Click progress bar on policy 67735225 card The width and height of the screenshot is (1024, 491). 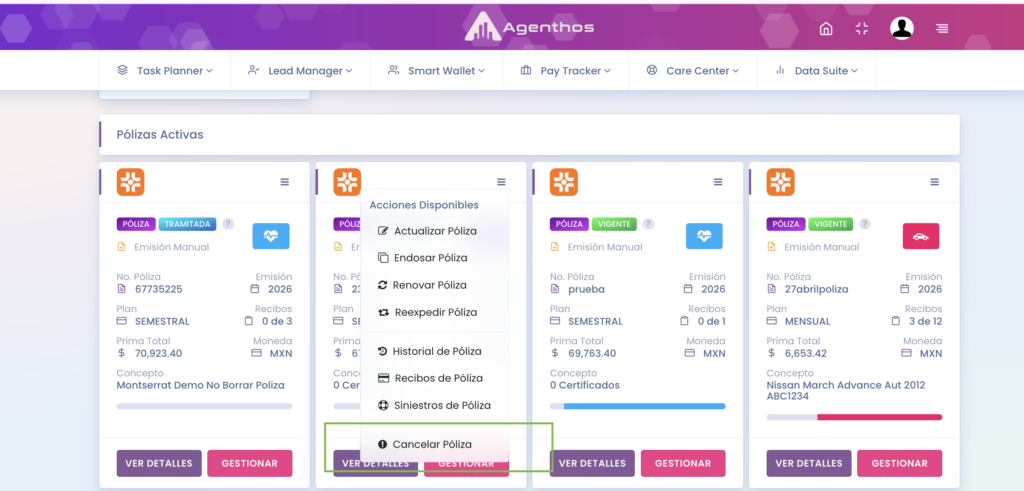click(204, 406)
